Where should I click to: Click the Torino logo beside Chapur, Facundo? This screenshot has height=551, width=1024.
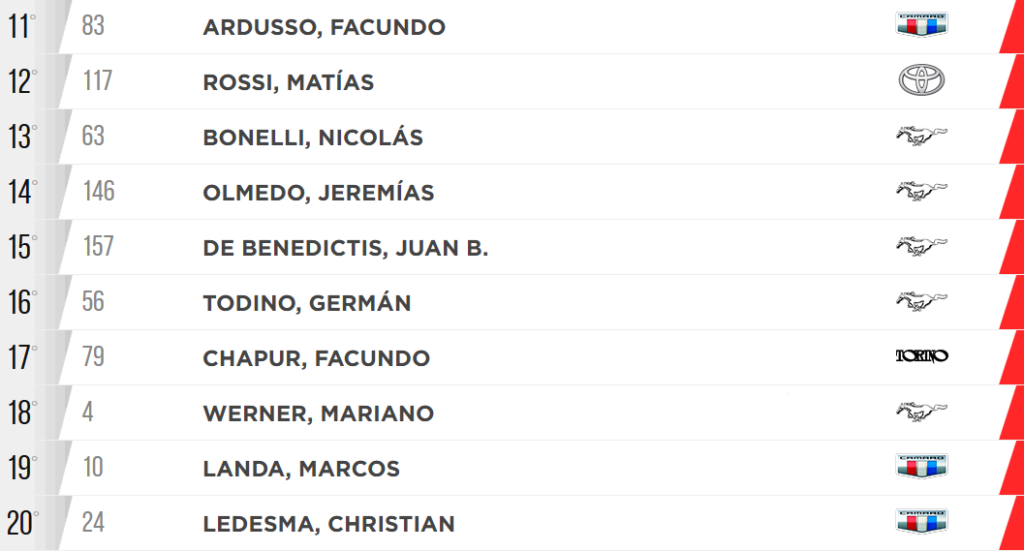(921, 356)
